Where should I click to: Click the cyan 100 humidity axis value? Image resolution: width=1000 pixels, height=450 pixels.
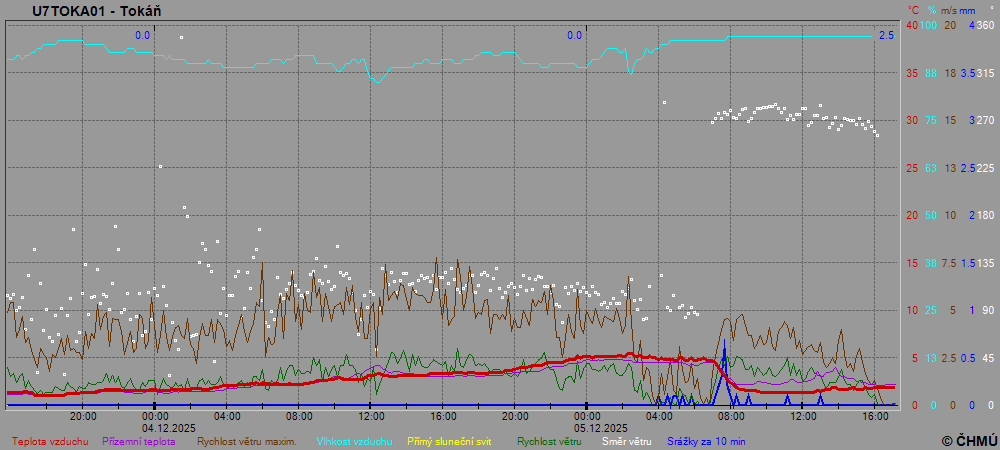click(x=929, y=25)
